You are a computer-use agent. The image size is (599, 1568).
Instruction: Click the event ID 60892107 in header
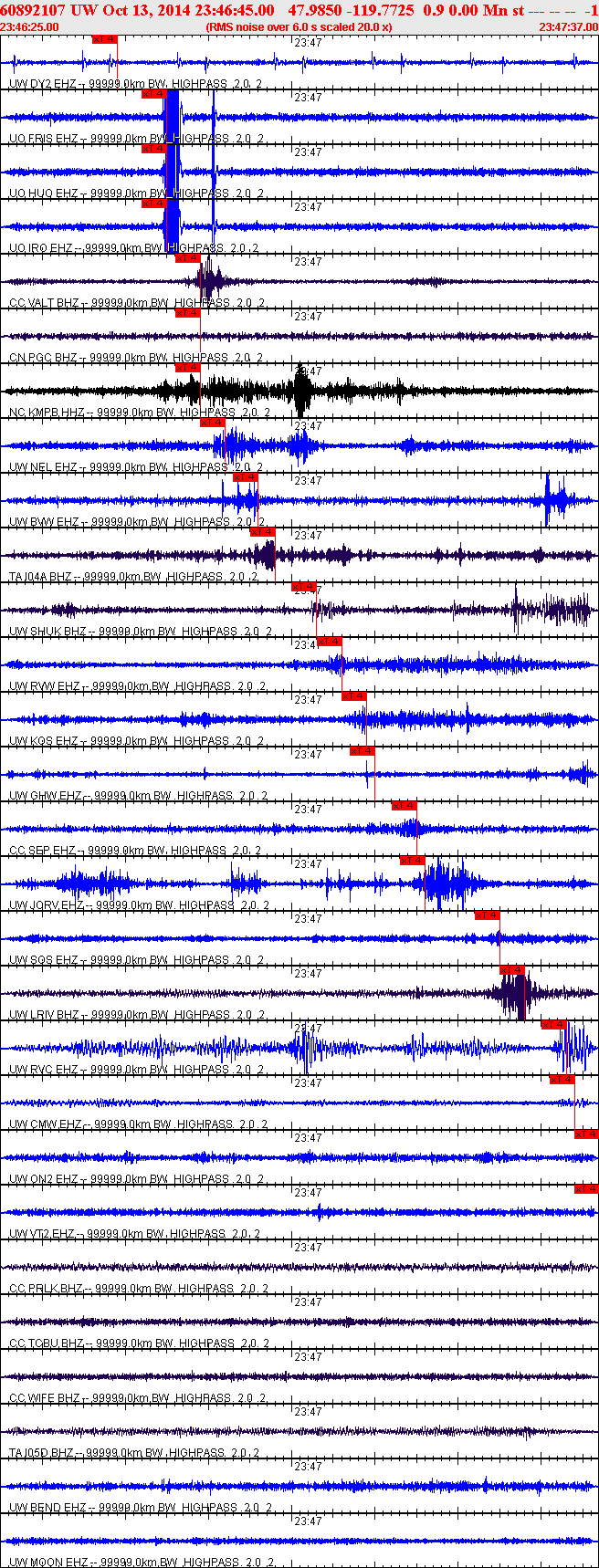click(34, 10)
